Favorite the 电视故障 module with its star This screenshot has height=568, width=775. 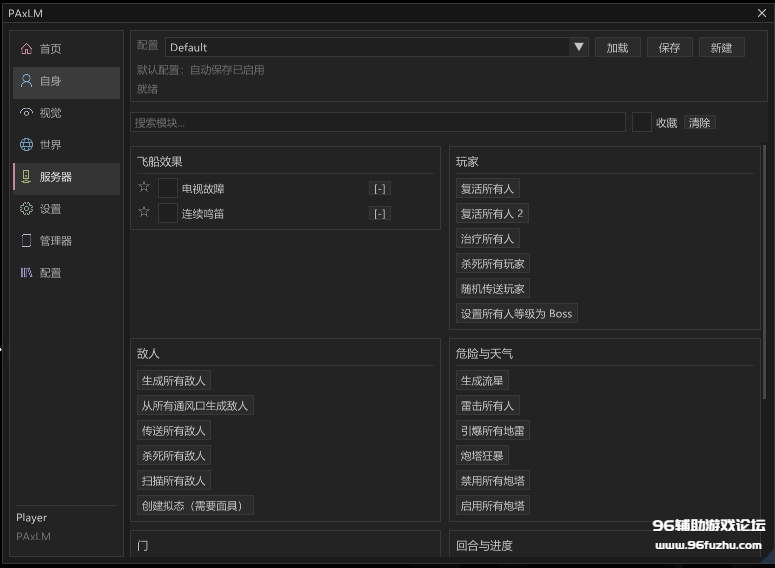(x=144, y=187)
